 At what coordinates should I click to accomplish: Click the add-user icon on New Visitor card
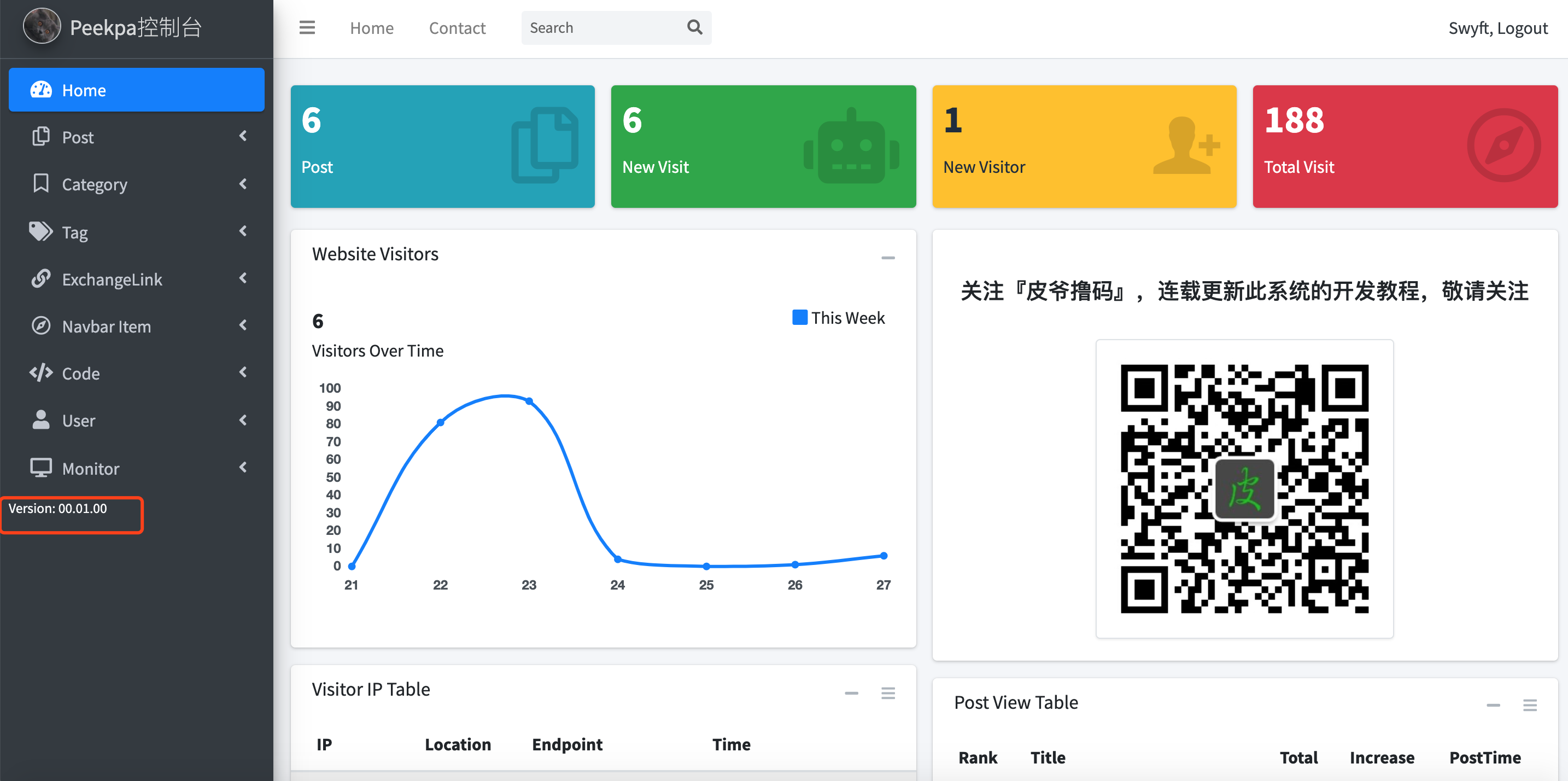coord(1186,145)
